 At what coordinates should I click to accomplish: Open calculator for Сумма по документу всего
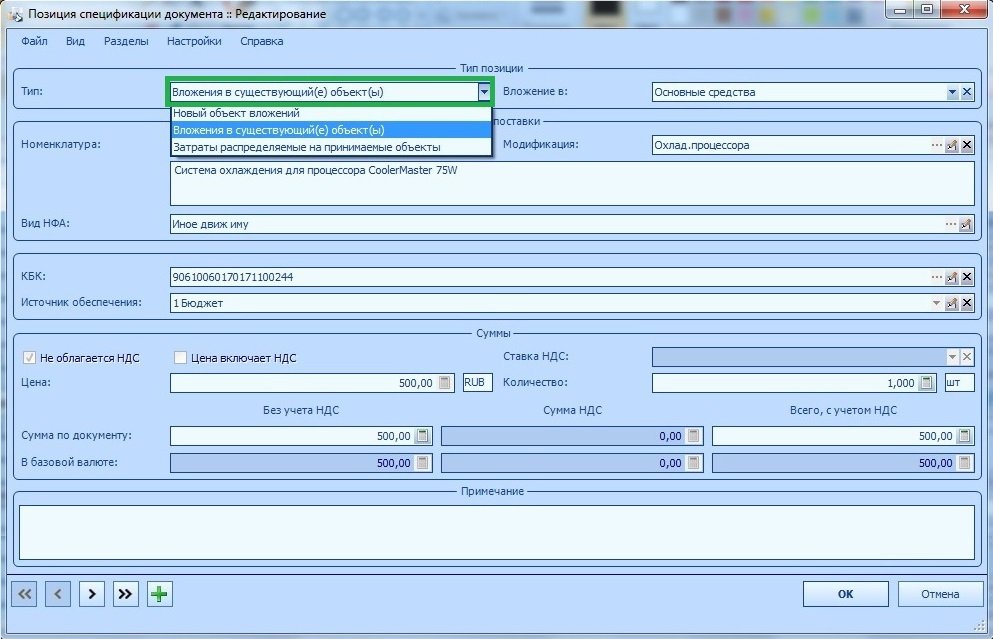965,436
